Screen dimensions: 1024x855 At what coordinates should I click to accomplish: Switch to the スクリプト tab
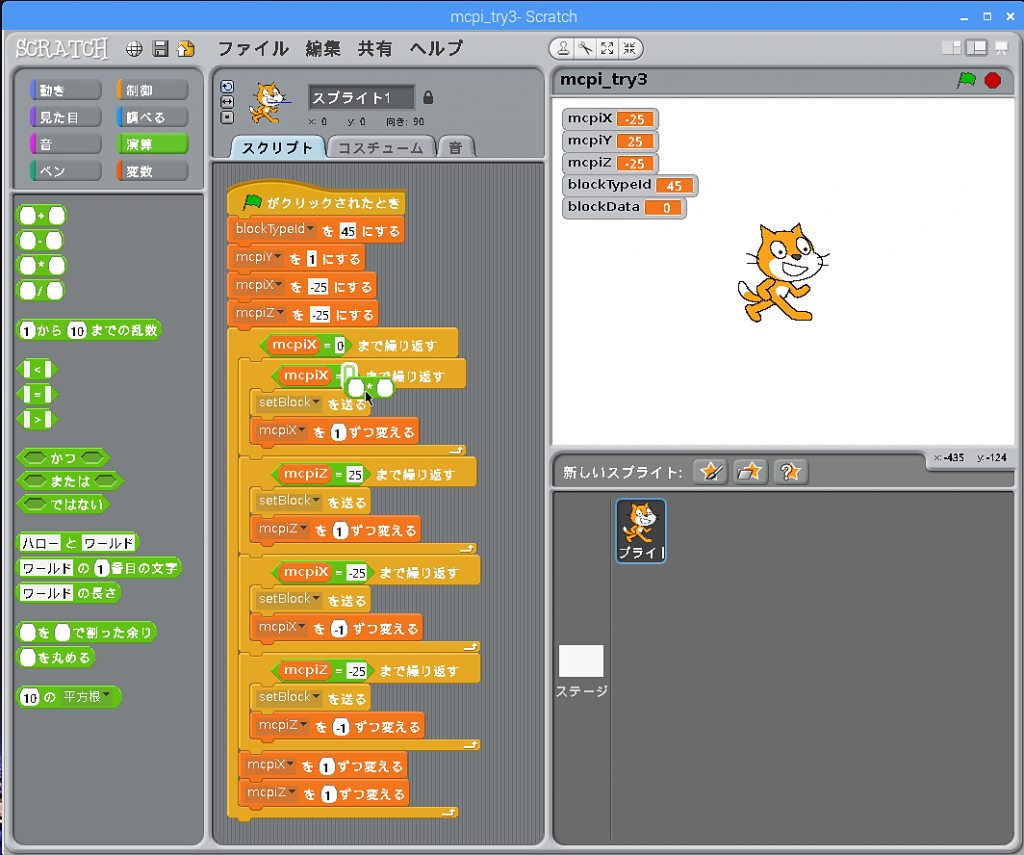click(278, 148)
